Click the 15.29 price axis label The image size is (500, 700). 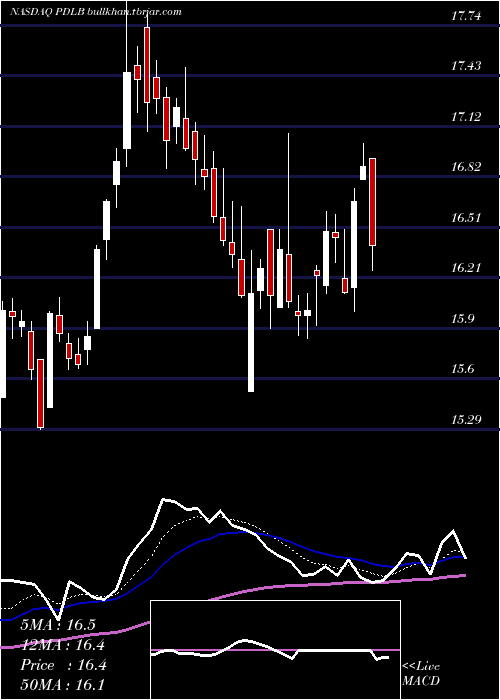coord(466,420)
